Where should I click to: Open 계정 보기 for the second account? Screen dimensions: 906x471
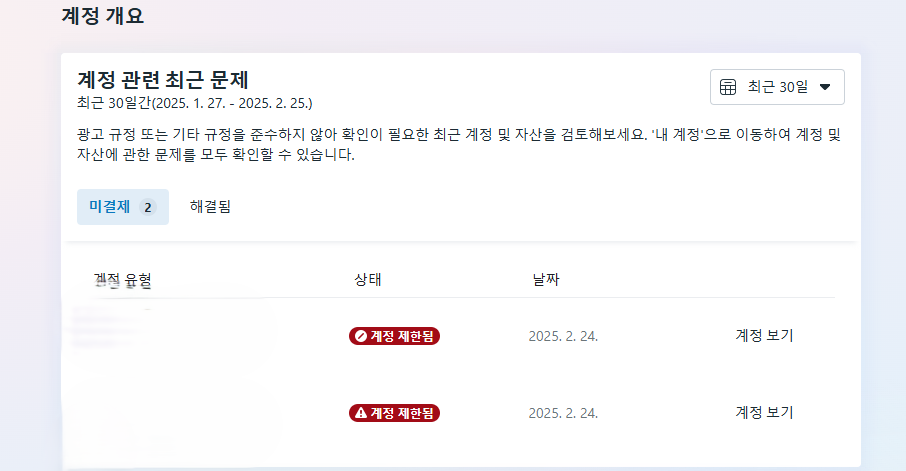coord(764,412)
